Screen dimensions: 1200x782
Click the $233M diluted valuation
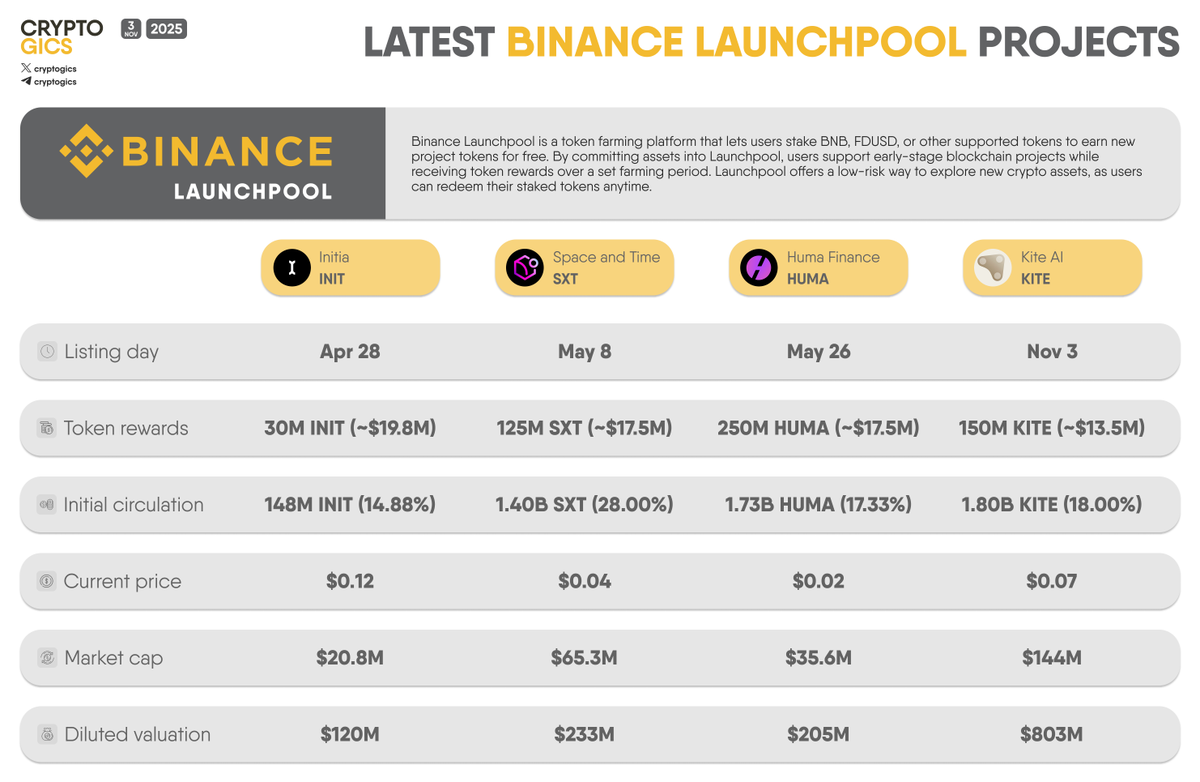point(584,735)
